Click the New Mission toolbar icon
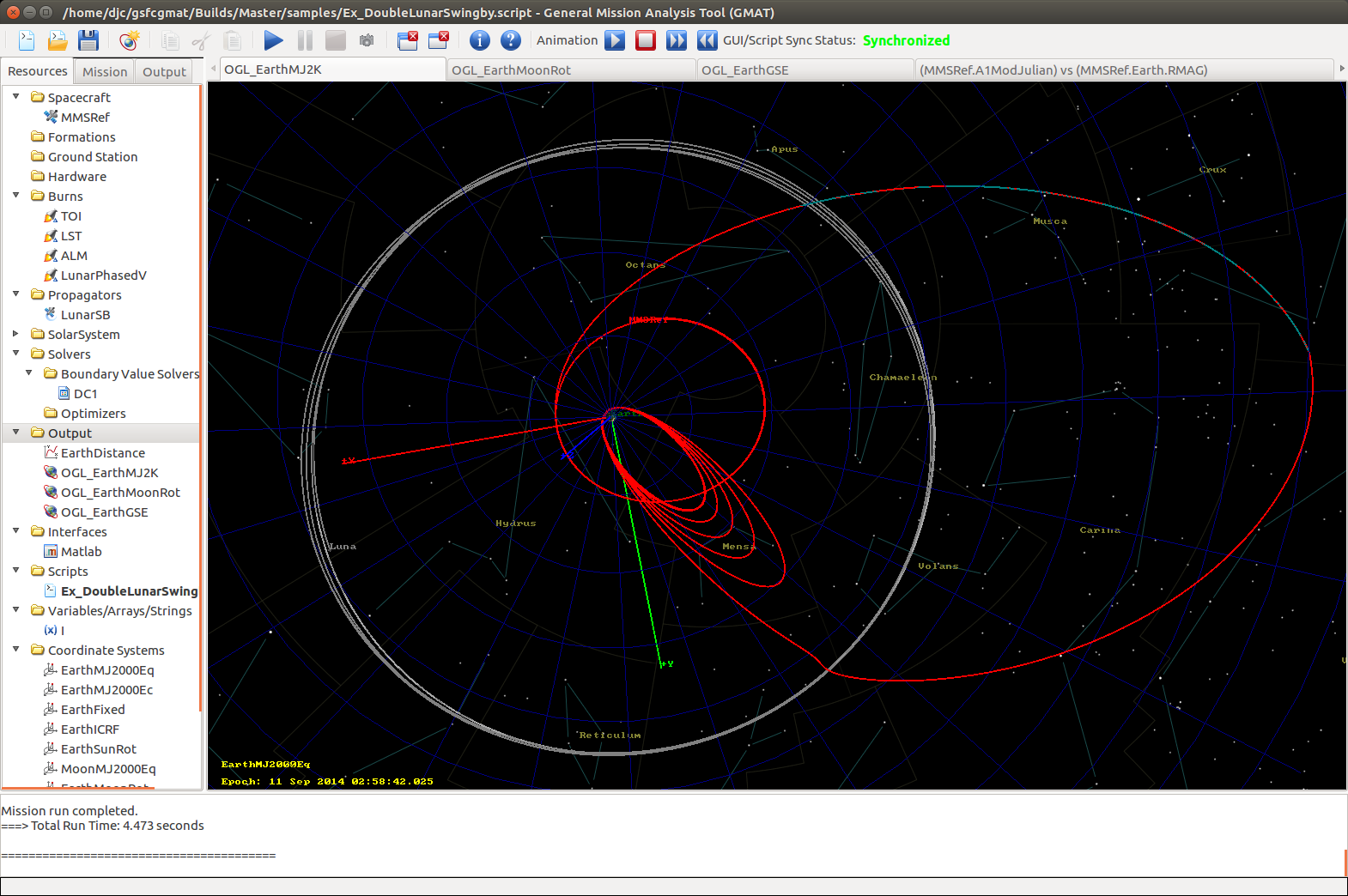Viewport: 1348px width, 896px height. tap(129, 40)
